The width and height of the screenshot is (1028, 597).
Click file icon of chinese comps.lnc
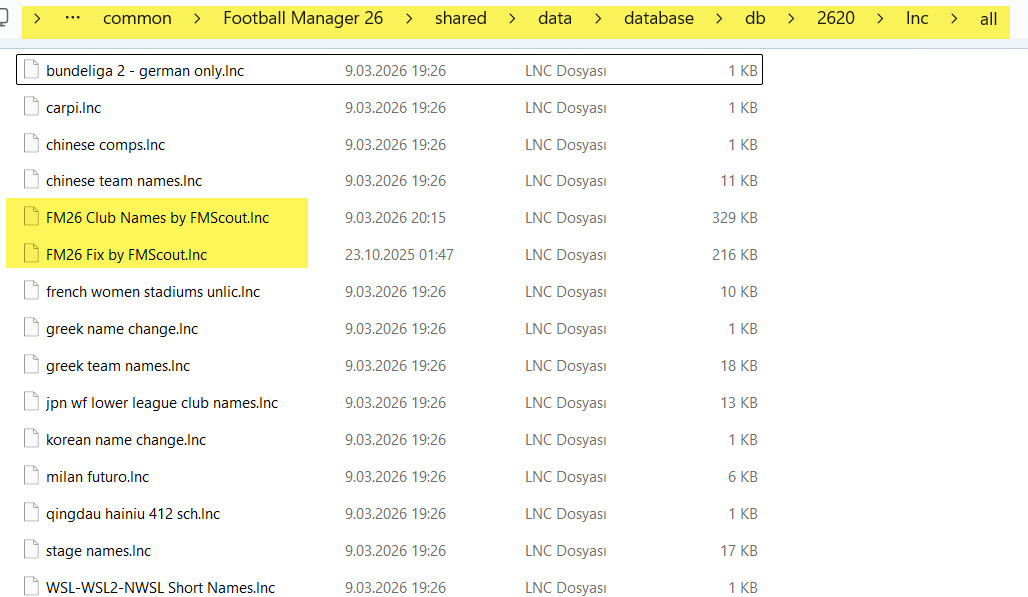tap(30, 145)
